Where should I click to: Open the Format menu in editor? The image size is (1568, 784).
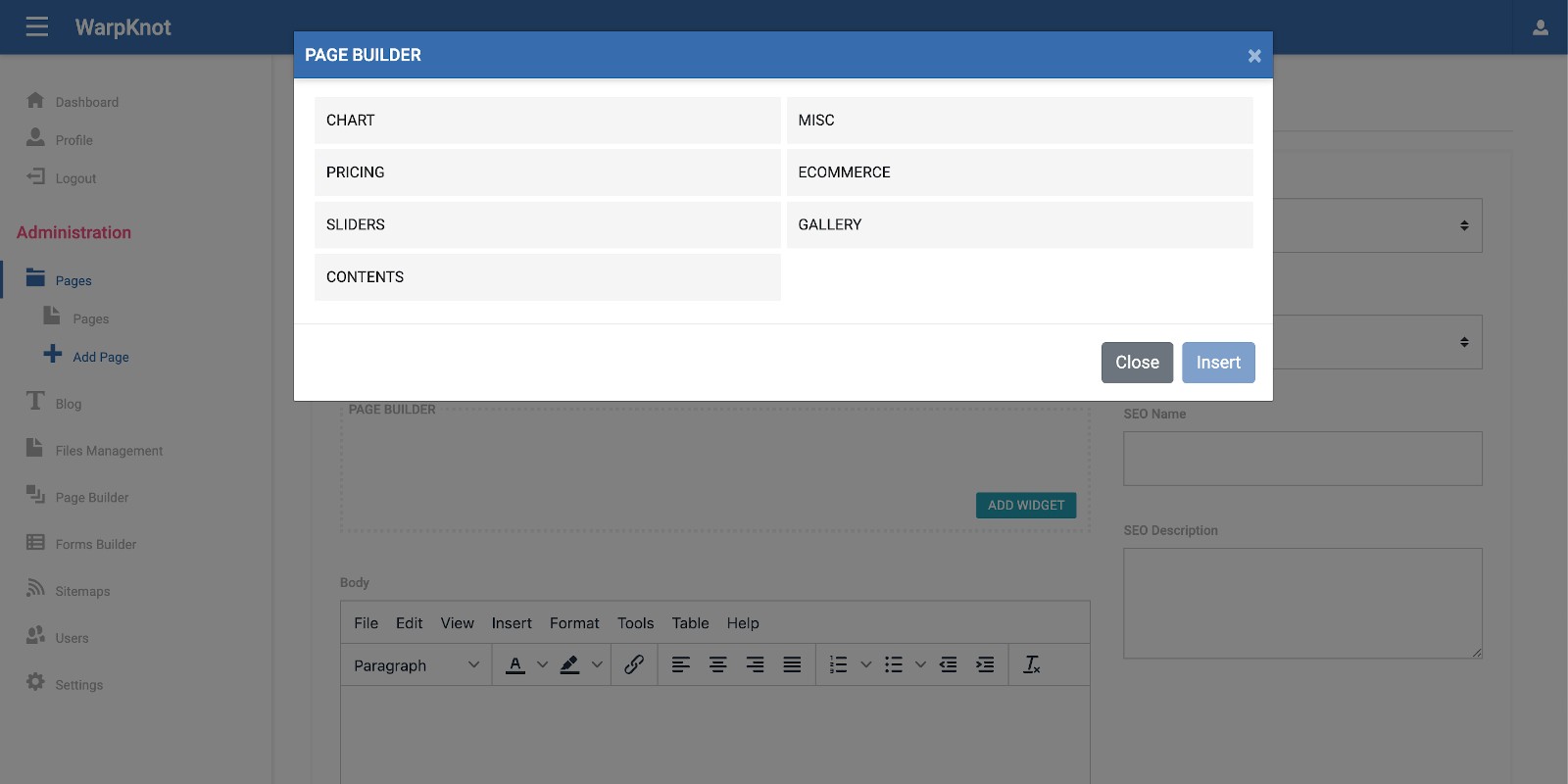[x=574, y=623]
